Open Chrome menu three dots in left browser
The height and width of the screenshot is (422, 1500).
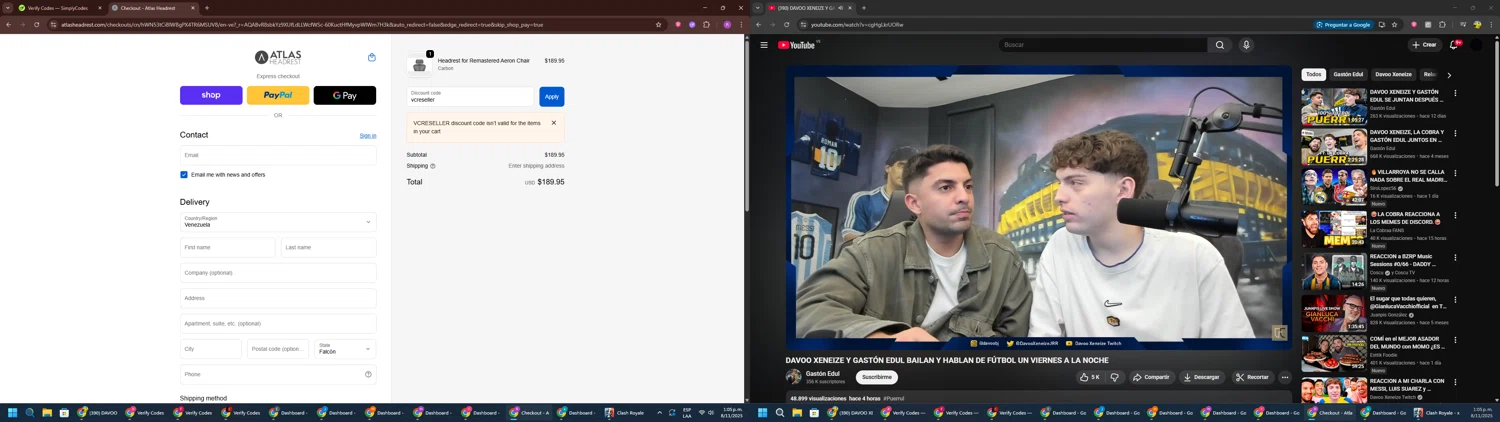click(740, 25)
